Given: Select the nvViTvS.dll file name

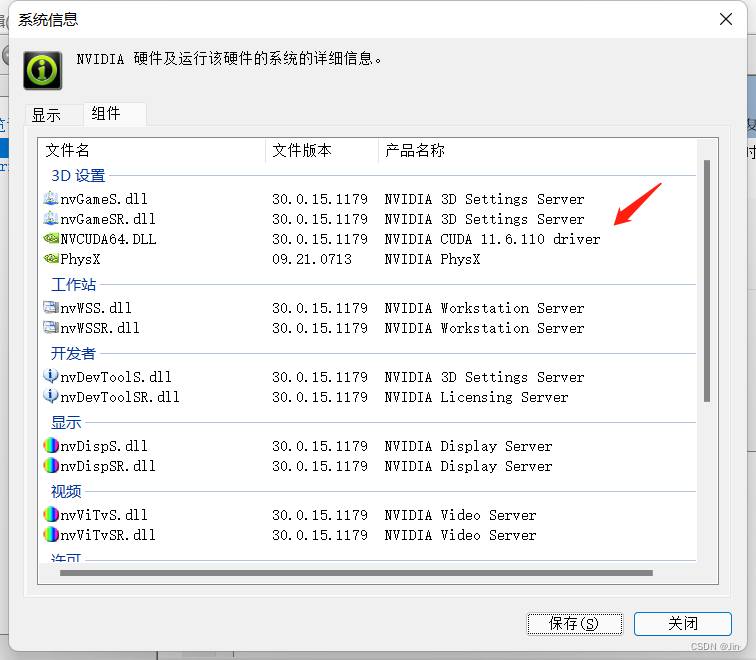Looking at the screenshot, I should [104, 515].
